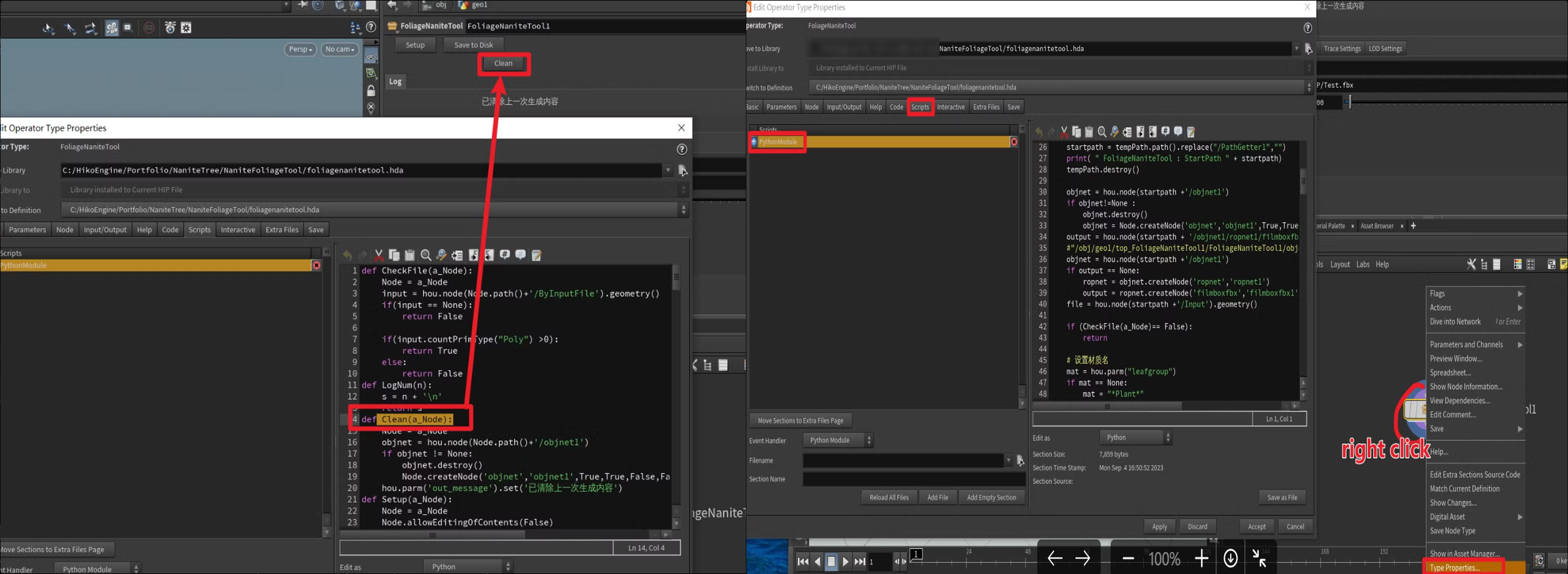Image resolution: width=1568 pixels, height=574 pixels.
Task: Click the Clean button
Action: click(x=503, y=63)
